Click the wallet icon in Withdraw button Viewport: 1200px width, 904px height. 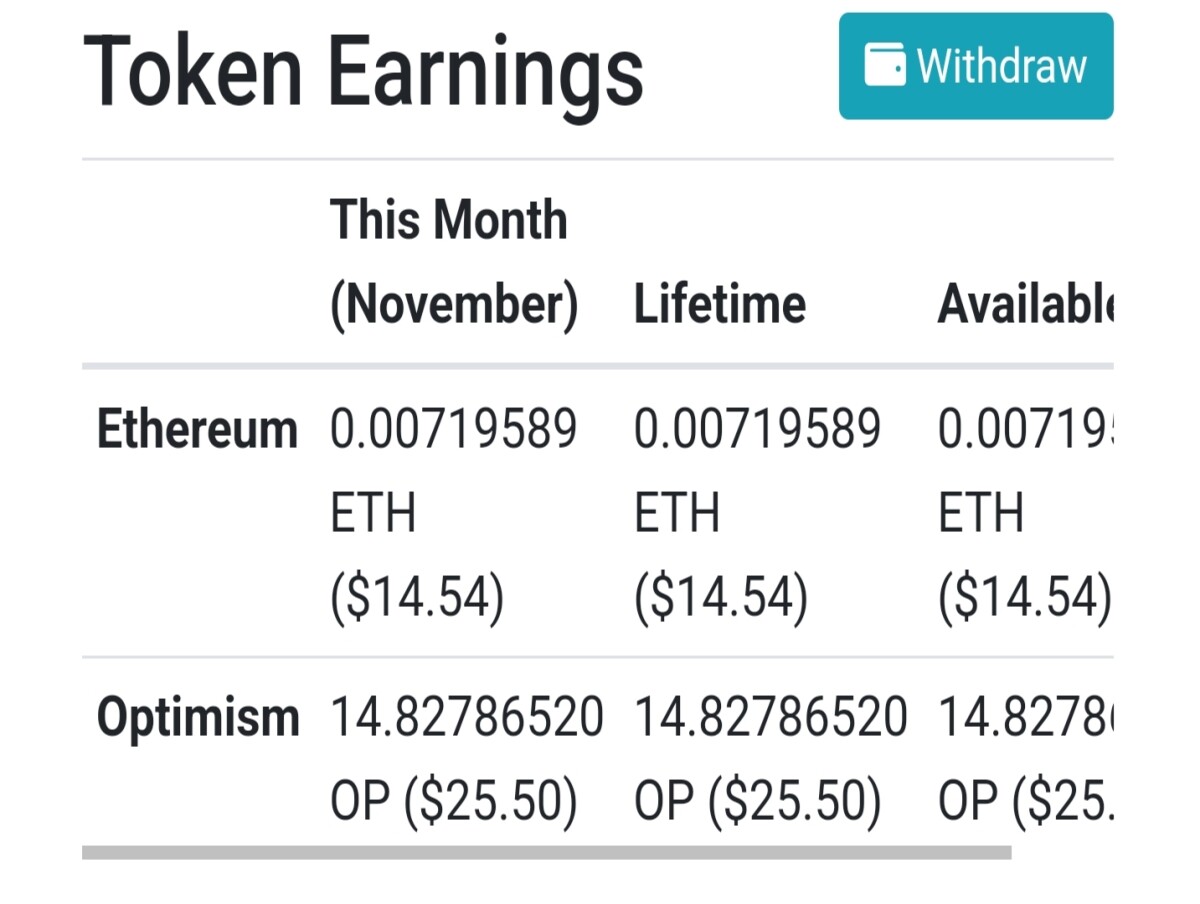tap(885, 65)
